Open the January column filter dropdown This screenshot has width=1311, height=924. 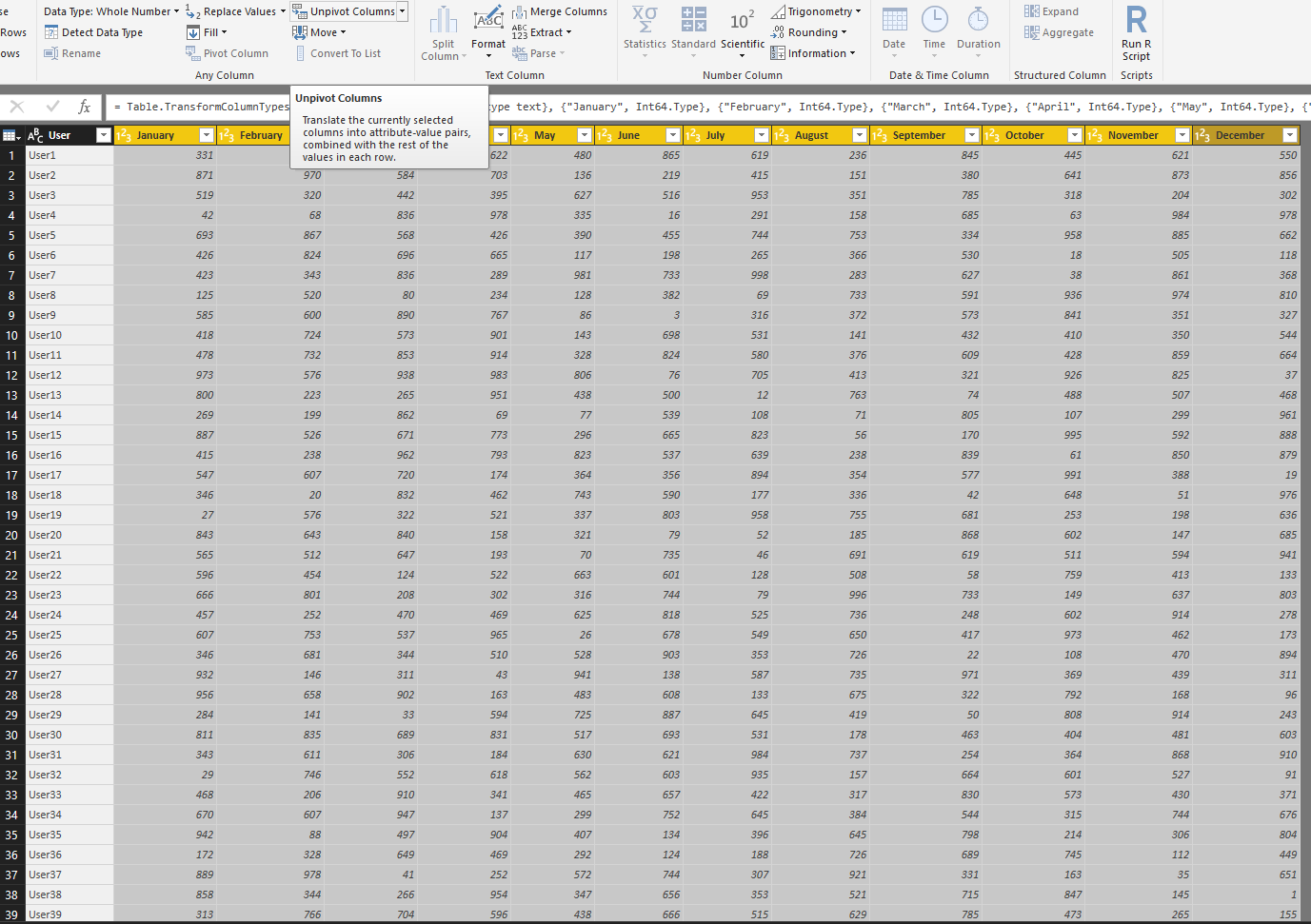coord(207,135)
